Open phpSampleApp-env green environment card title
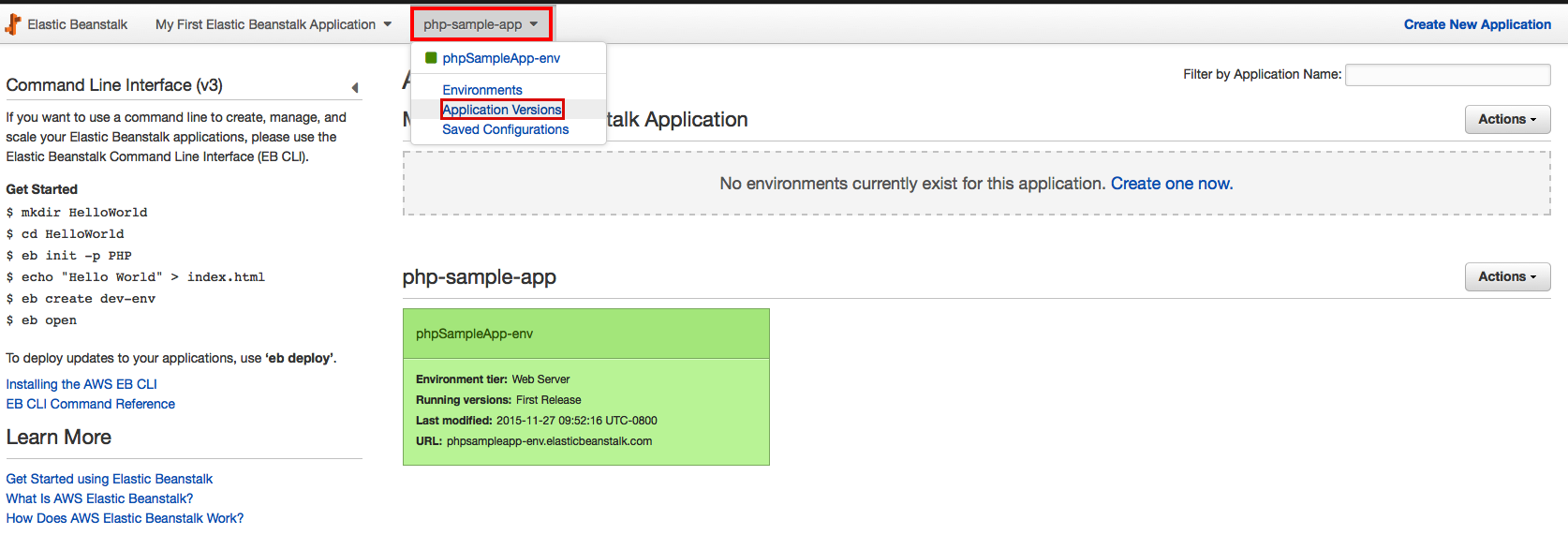 pos(475,334)
